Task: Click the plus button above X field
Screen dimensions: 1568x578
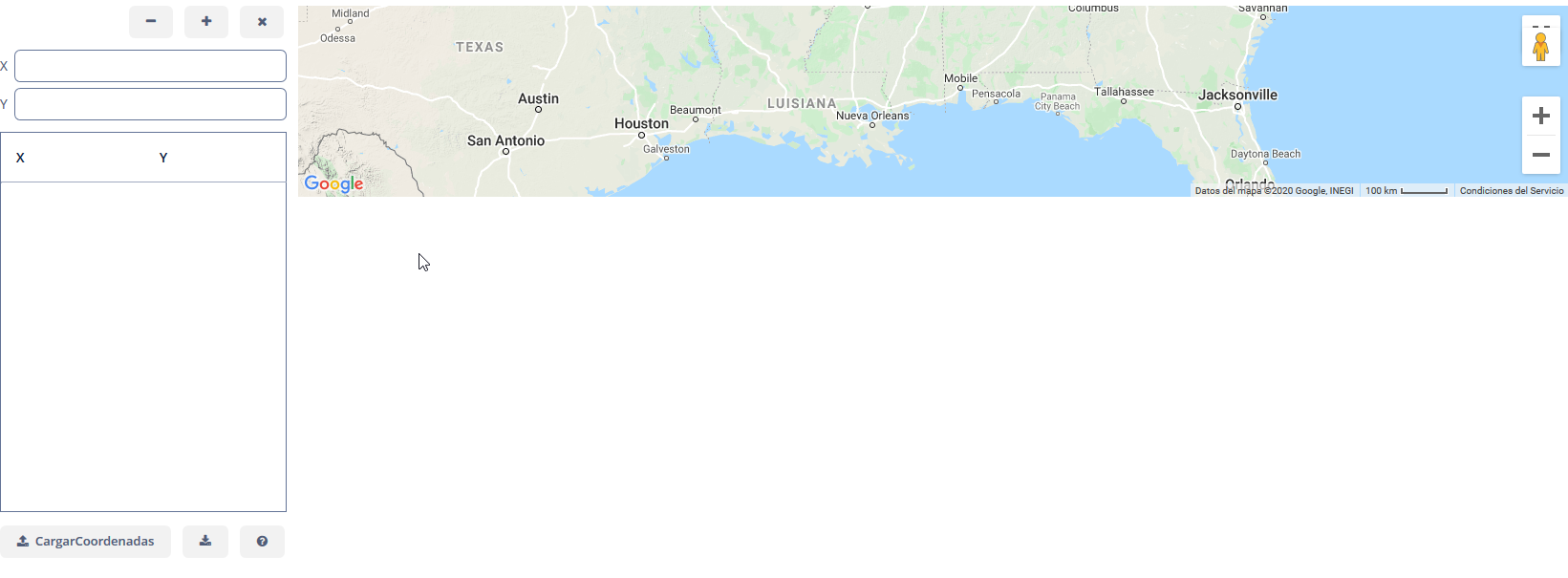Action: [206, 21]
